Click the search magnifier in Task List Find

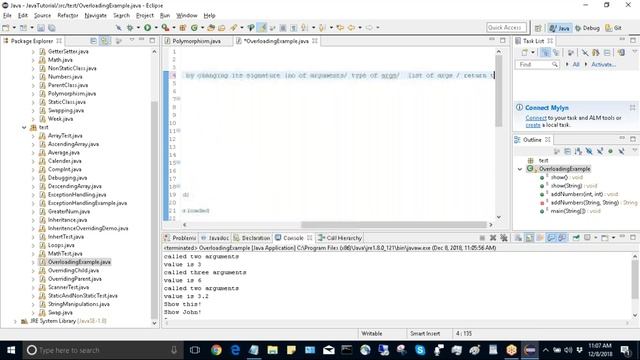click(554, 64)
